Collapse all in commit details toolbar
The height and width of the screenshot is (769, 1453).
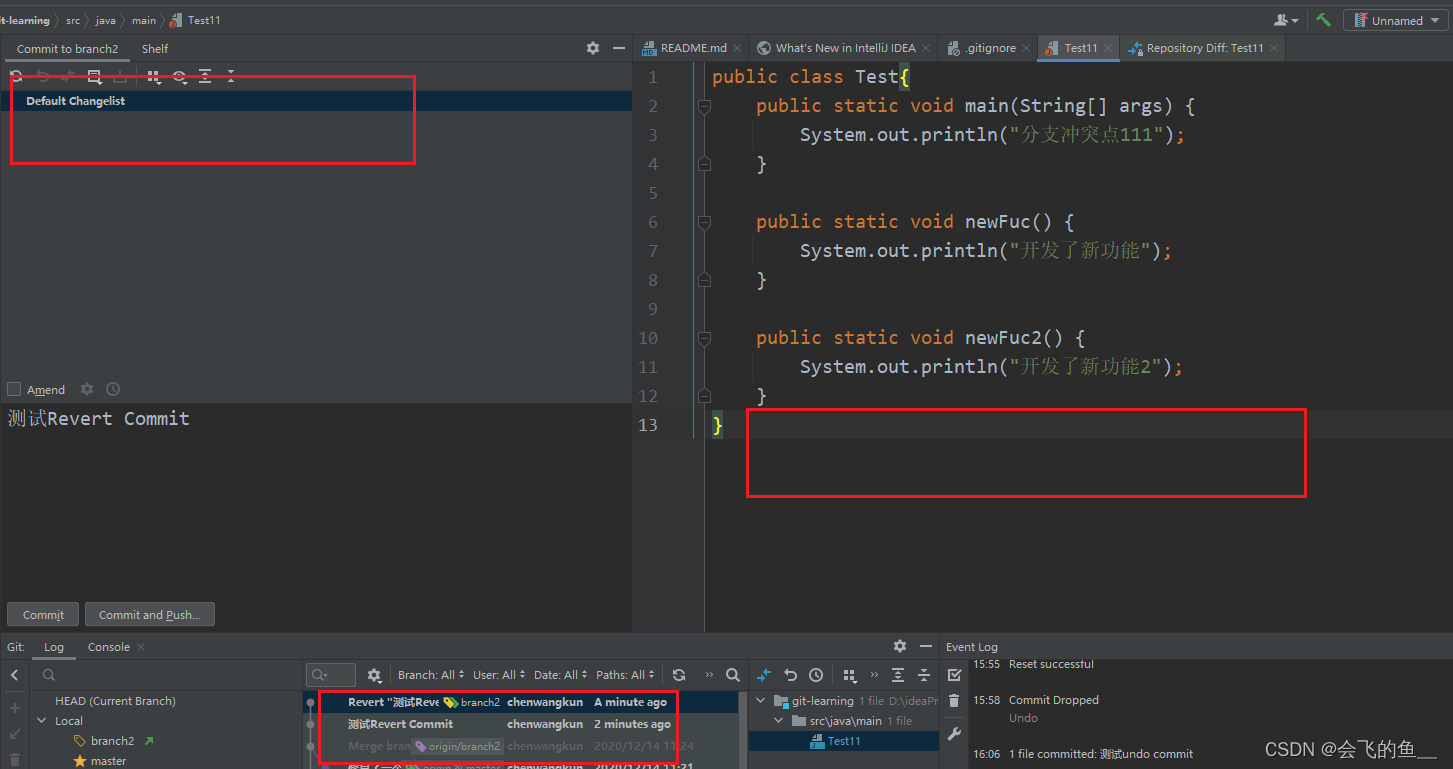[x=924, y=675]
